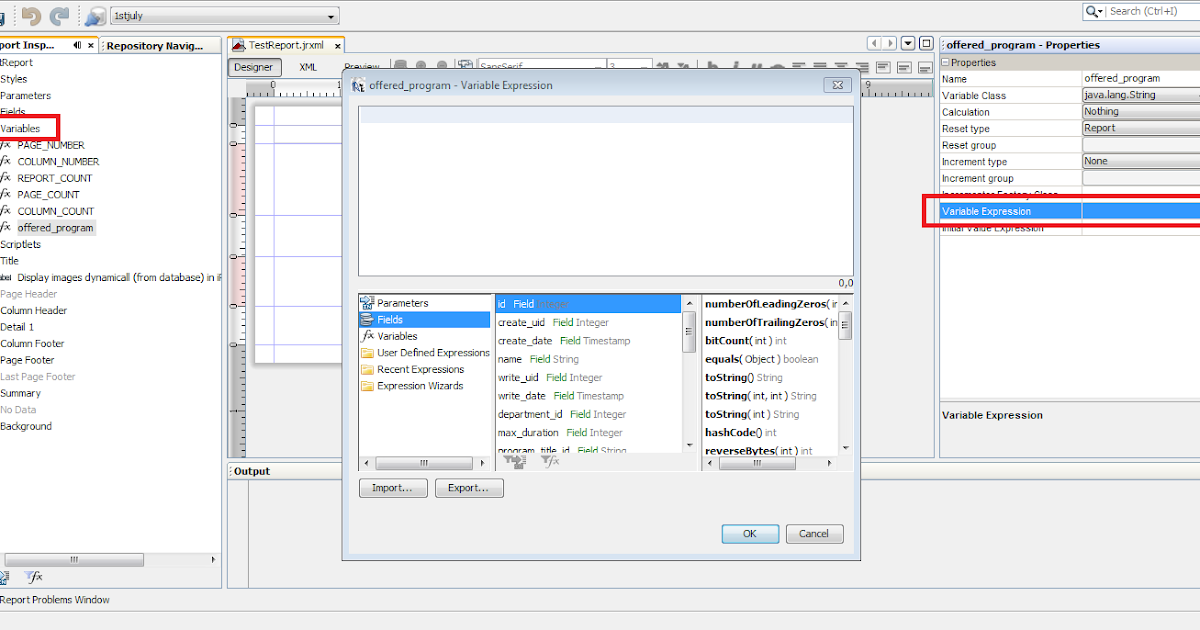Toggle italic text formatting

click(736, 66)
